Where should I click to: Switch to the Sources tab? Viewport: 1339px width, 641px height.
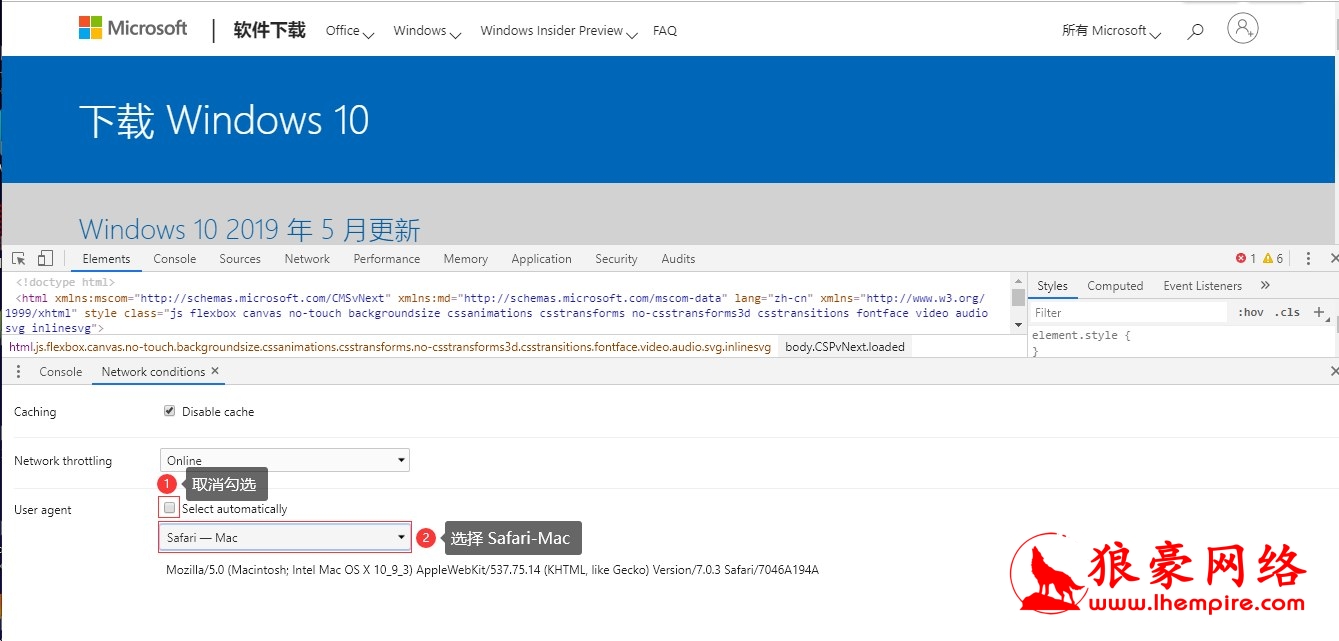240,258
